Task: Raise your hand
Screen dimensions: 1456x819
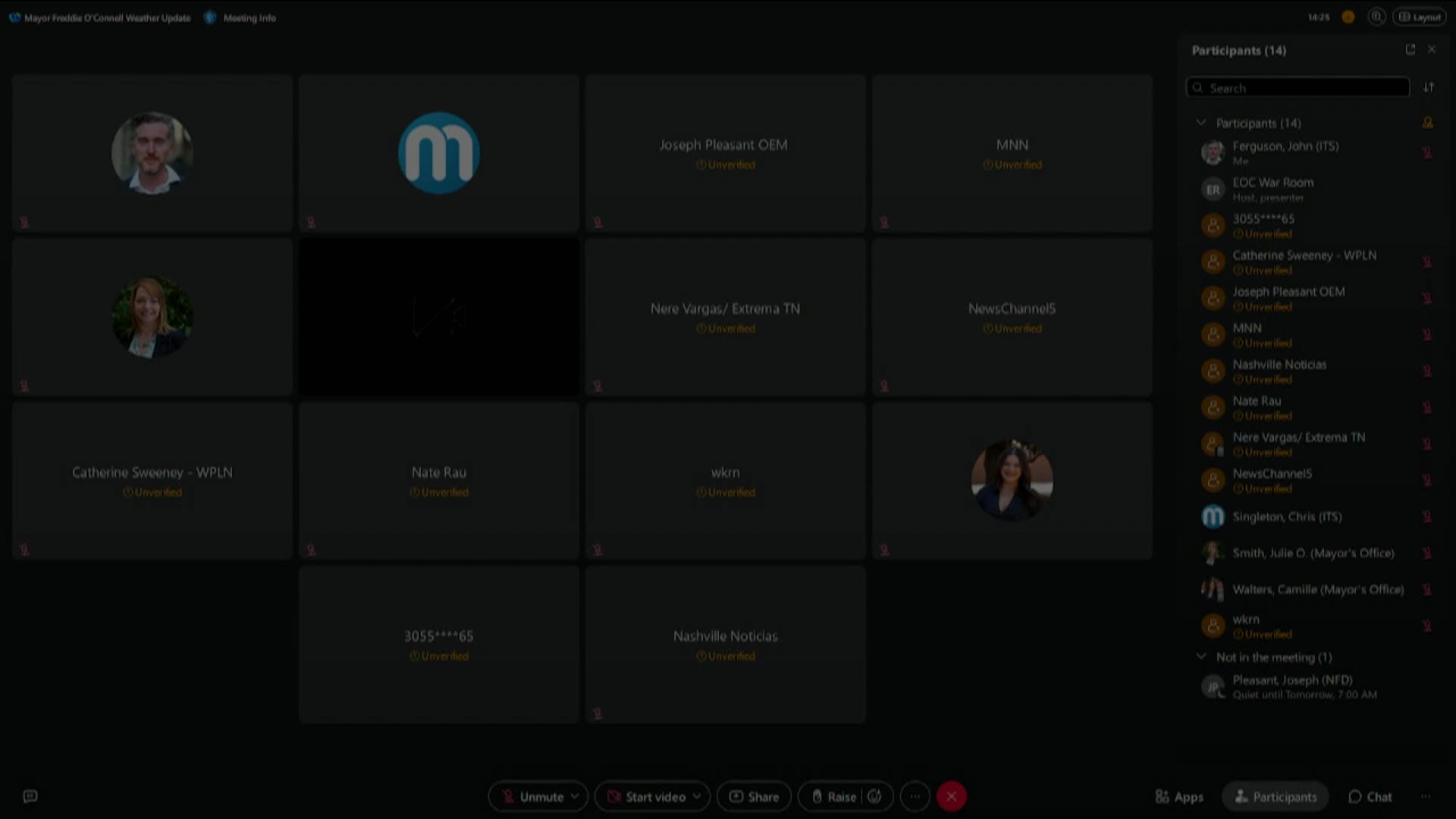Action: (833, 796)
